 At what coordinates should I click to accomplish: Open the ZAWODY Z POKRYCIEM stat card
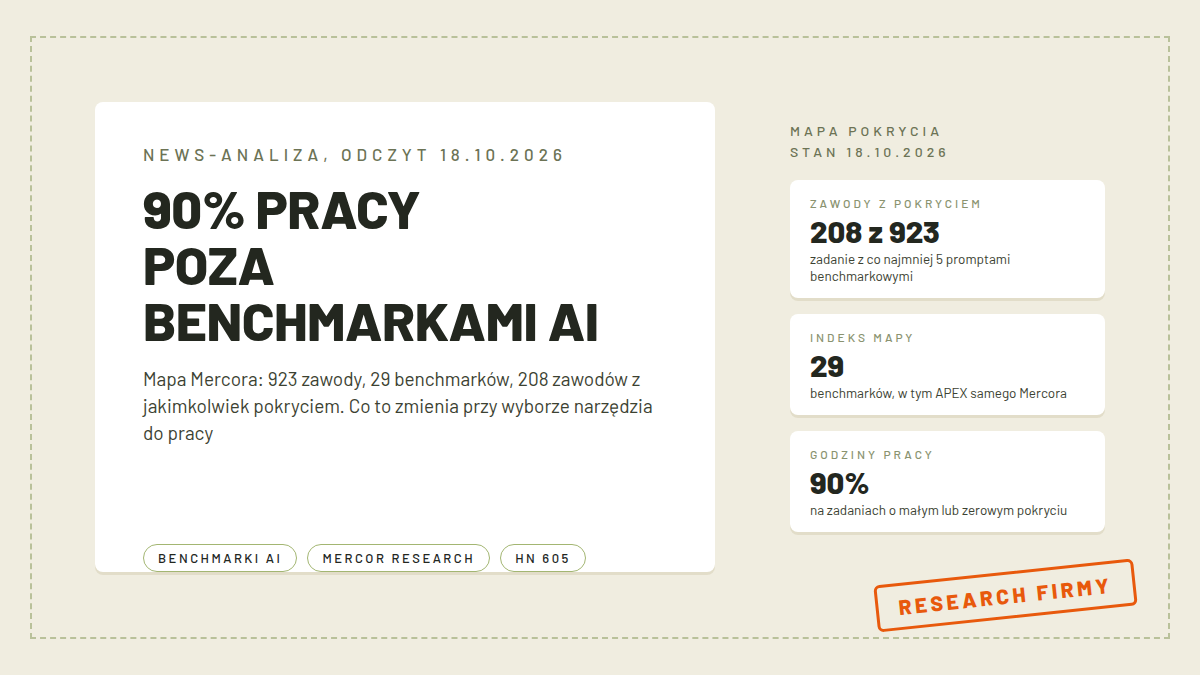pos(947,239)
